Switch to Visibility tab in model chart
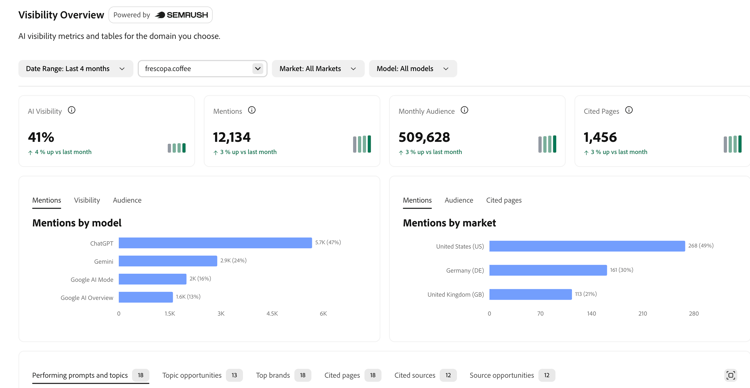The image size is (750, 388). tap(87, 200)
